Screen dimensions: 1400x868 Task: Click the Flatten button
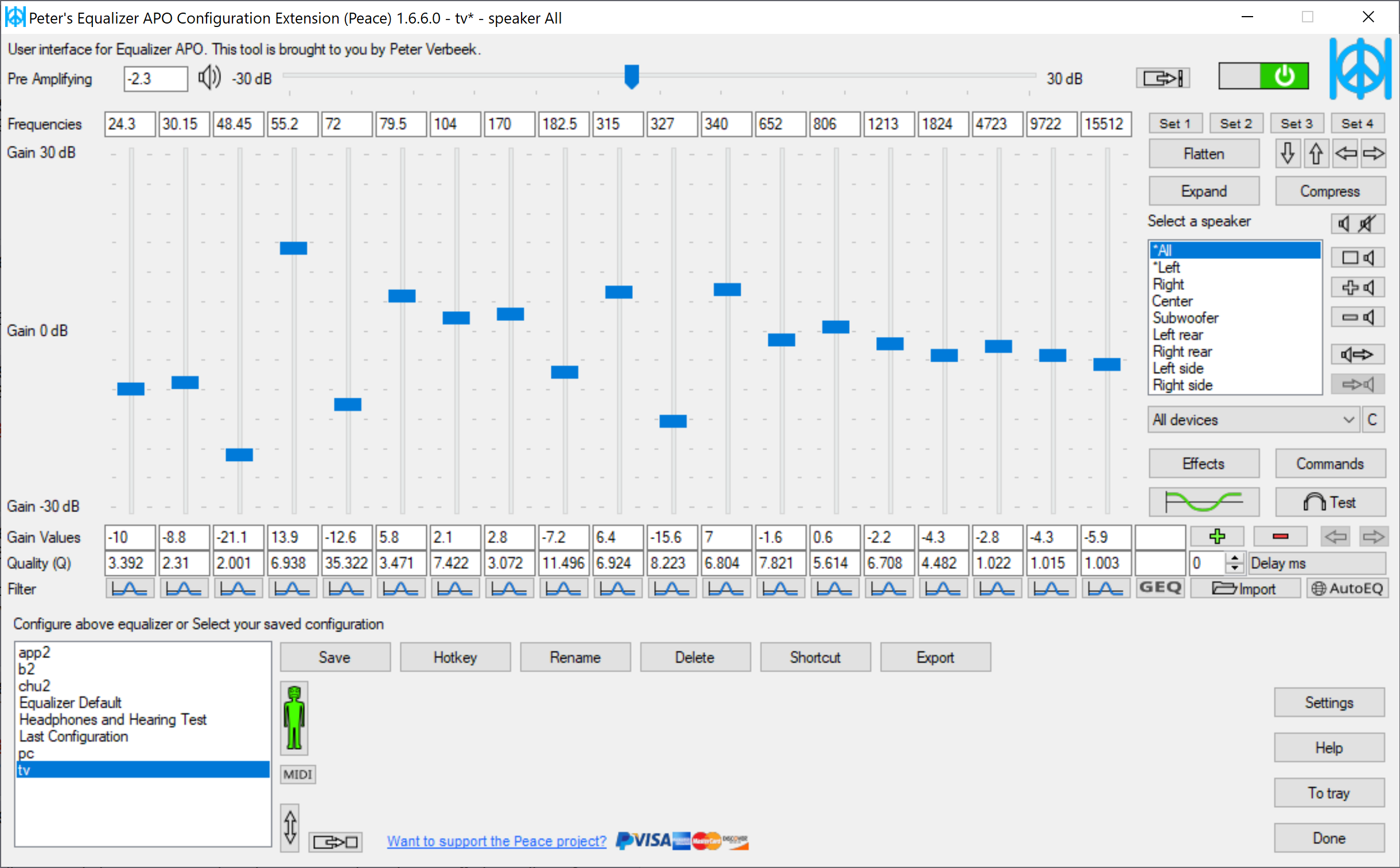[1203, 154]
